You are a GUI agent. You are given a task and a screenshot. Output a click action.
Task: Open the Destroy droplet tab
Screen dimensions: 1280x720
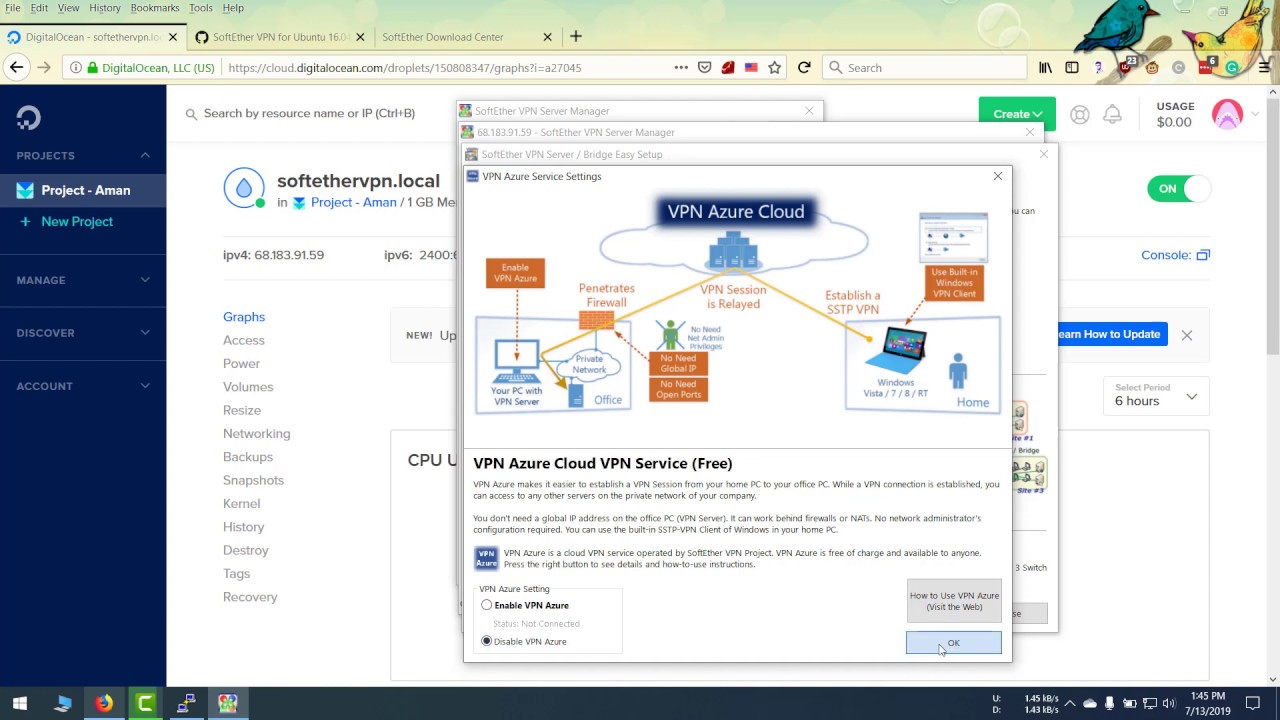click(246, 550)
